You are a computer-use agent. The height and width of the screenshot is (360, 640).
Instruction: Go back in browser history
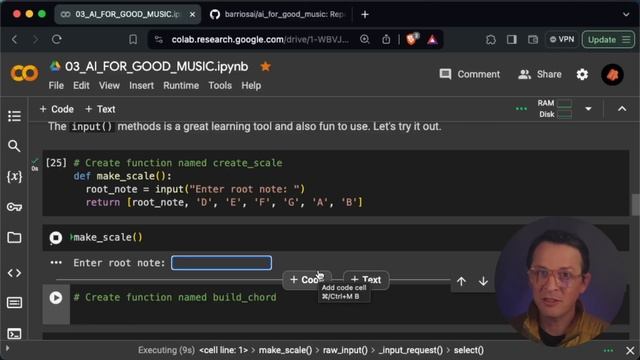pyautogui.click(x=15, y=39)
